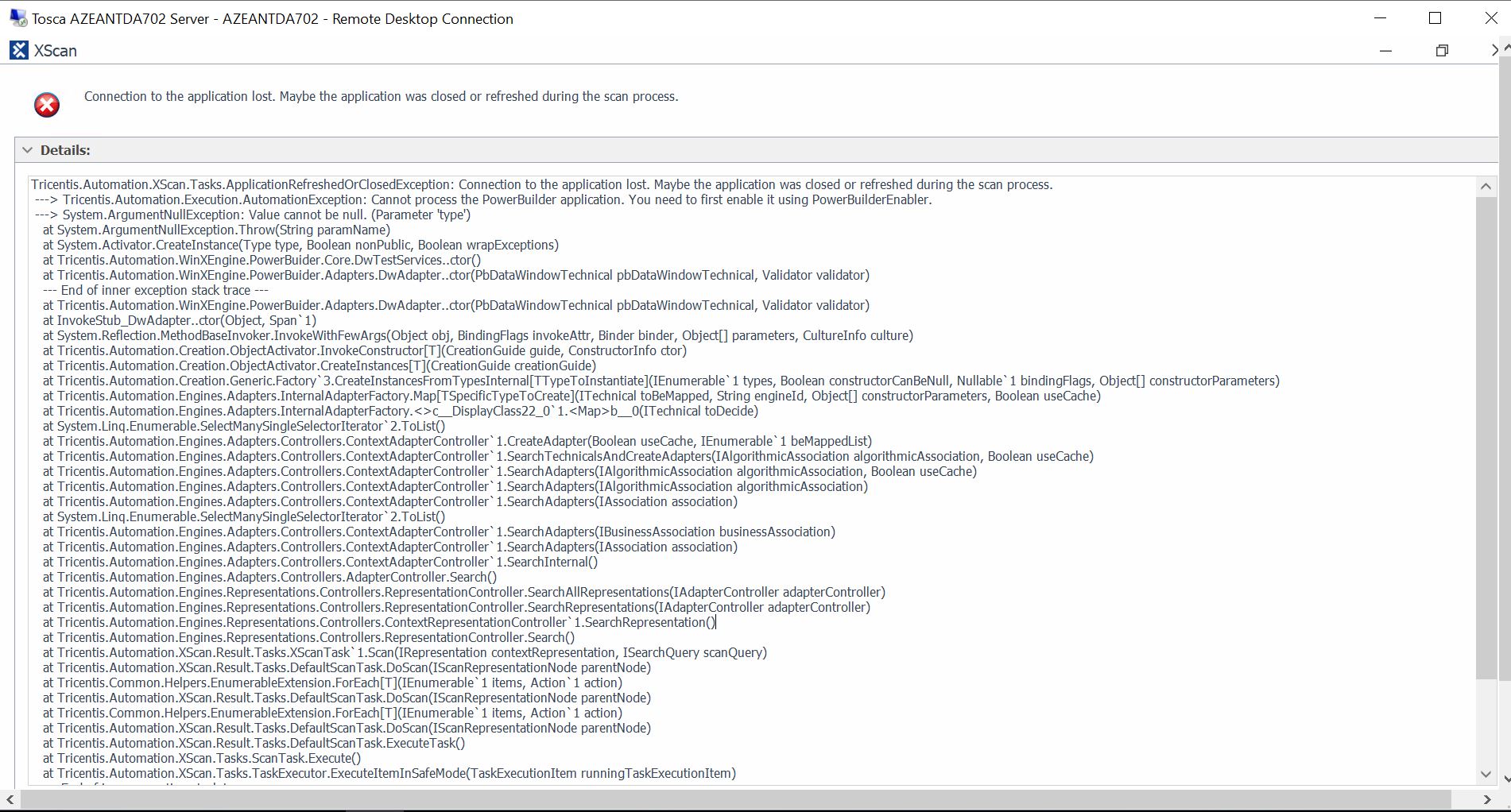Click the red error cross icon

pos(47,105)
